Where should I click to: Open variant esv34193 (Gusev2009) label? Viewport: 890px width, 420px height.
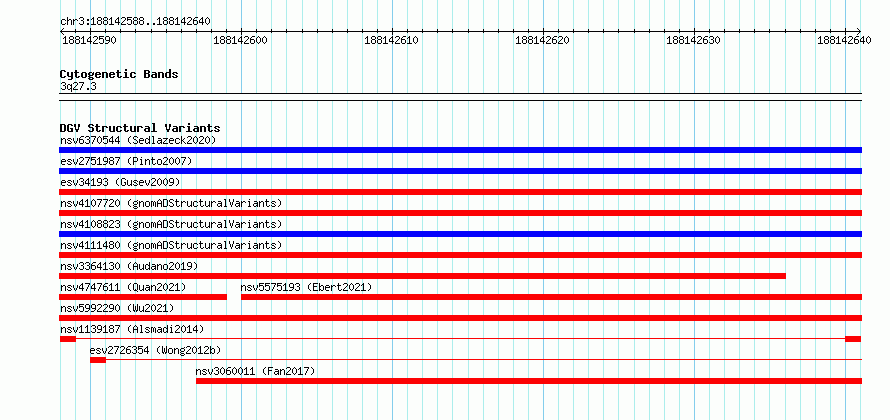click(120, 182)
